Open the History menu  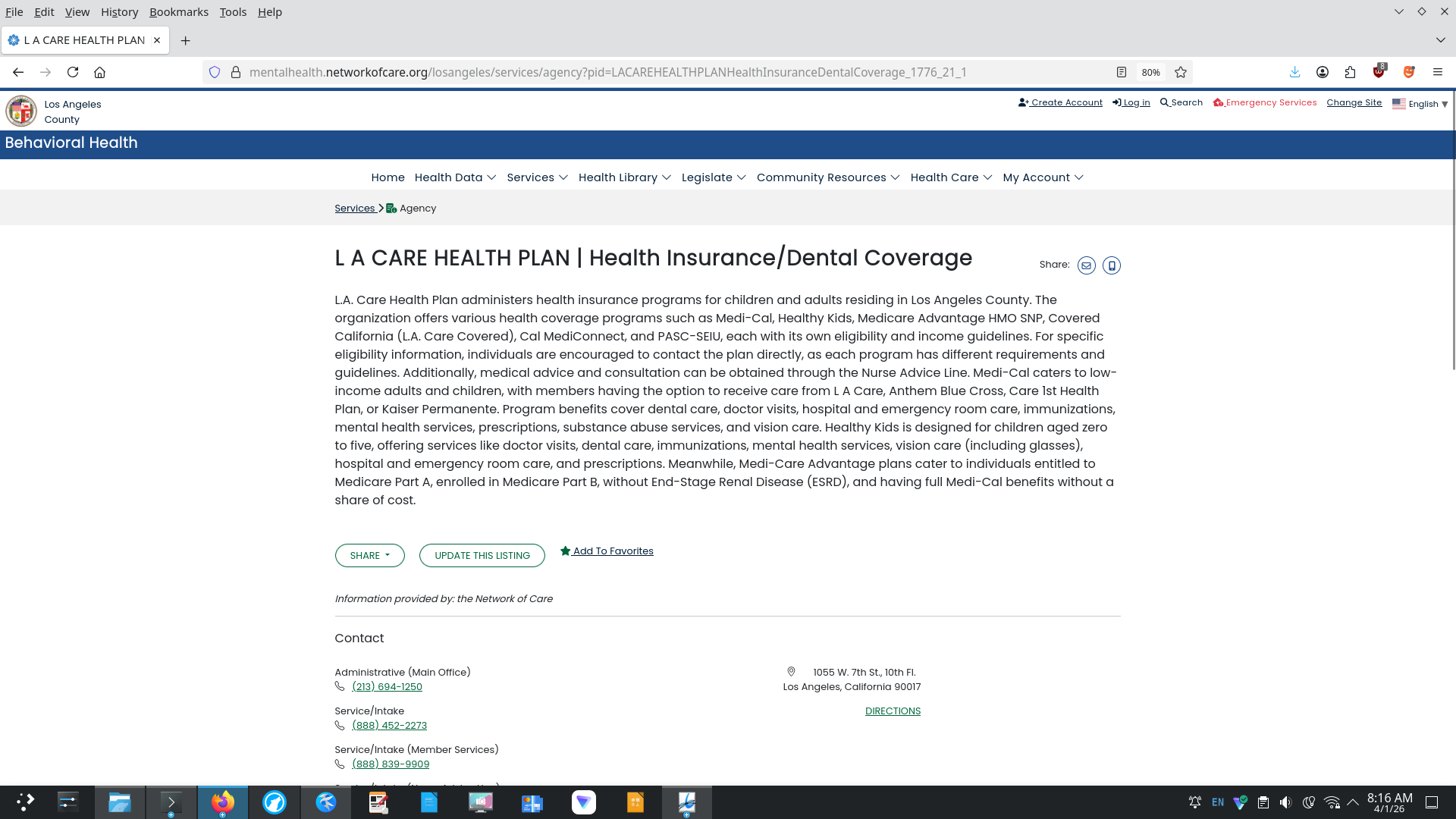[x=119, y=12]
